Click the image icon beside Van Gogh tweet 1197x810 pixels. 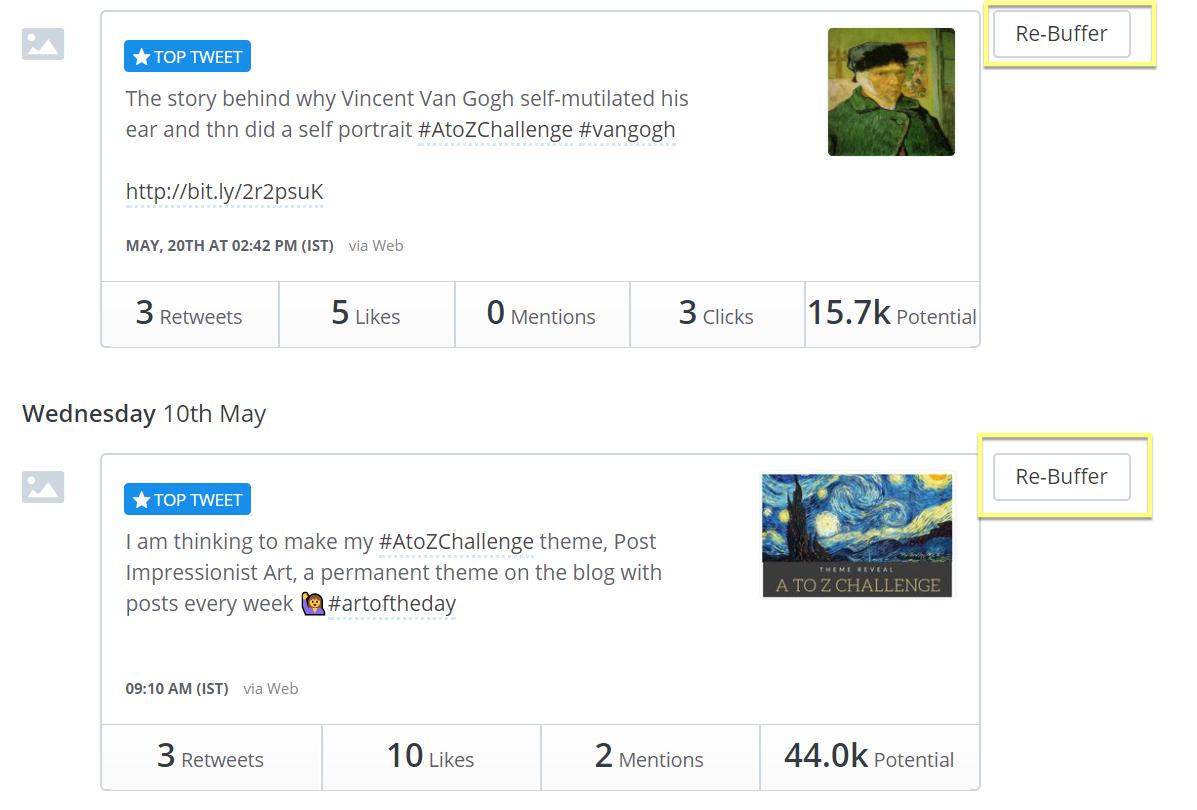click(43, 44)
